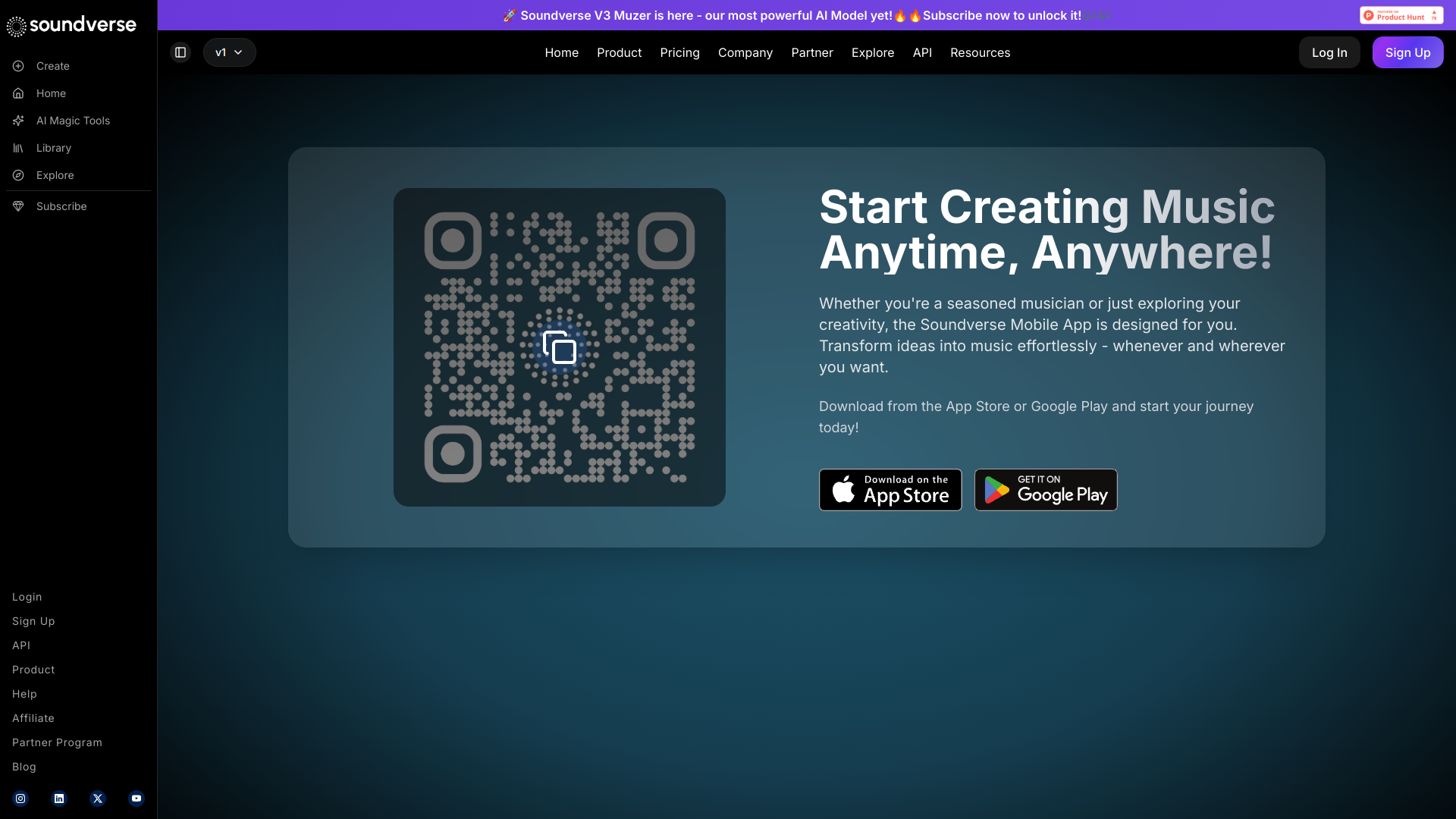Screen dimensions: 1456x819
Task: Visit the YouTube channel icon
Action: (136, 799)
